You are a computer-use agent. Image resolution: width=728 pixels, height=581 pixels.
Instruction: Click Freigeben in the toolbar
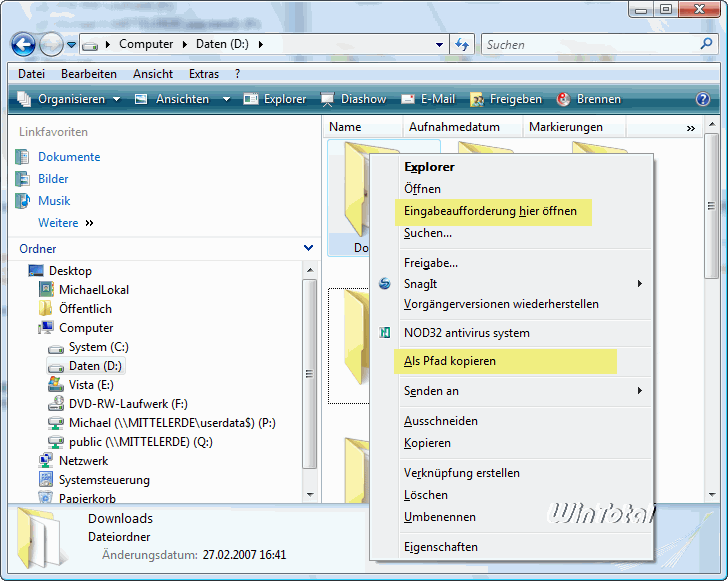pos(506,99)
